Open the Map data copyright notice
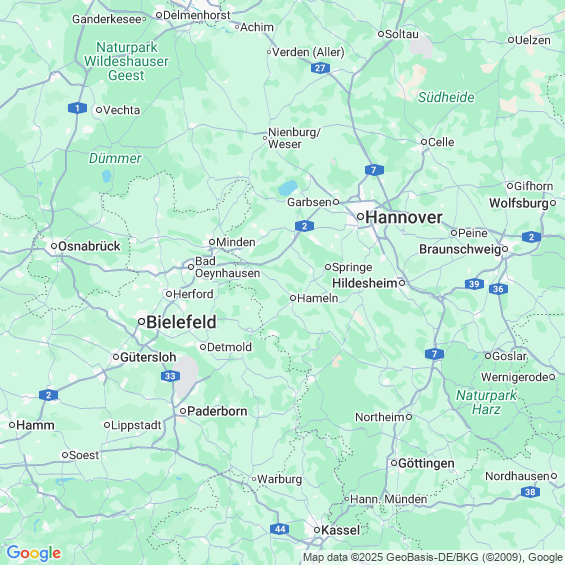The width and height of the screenshot is (565, 565). click(x=433, y=557)
